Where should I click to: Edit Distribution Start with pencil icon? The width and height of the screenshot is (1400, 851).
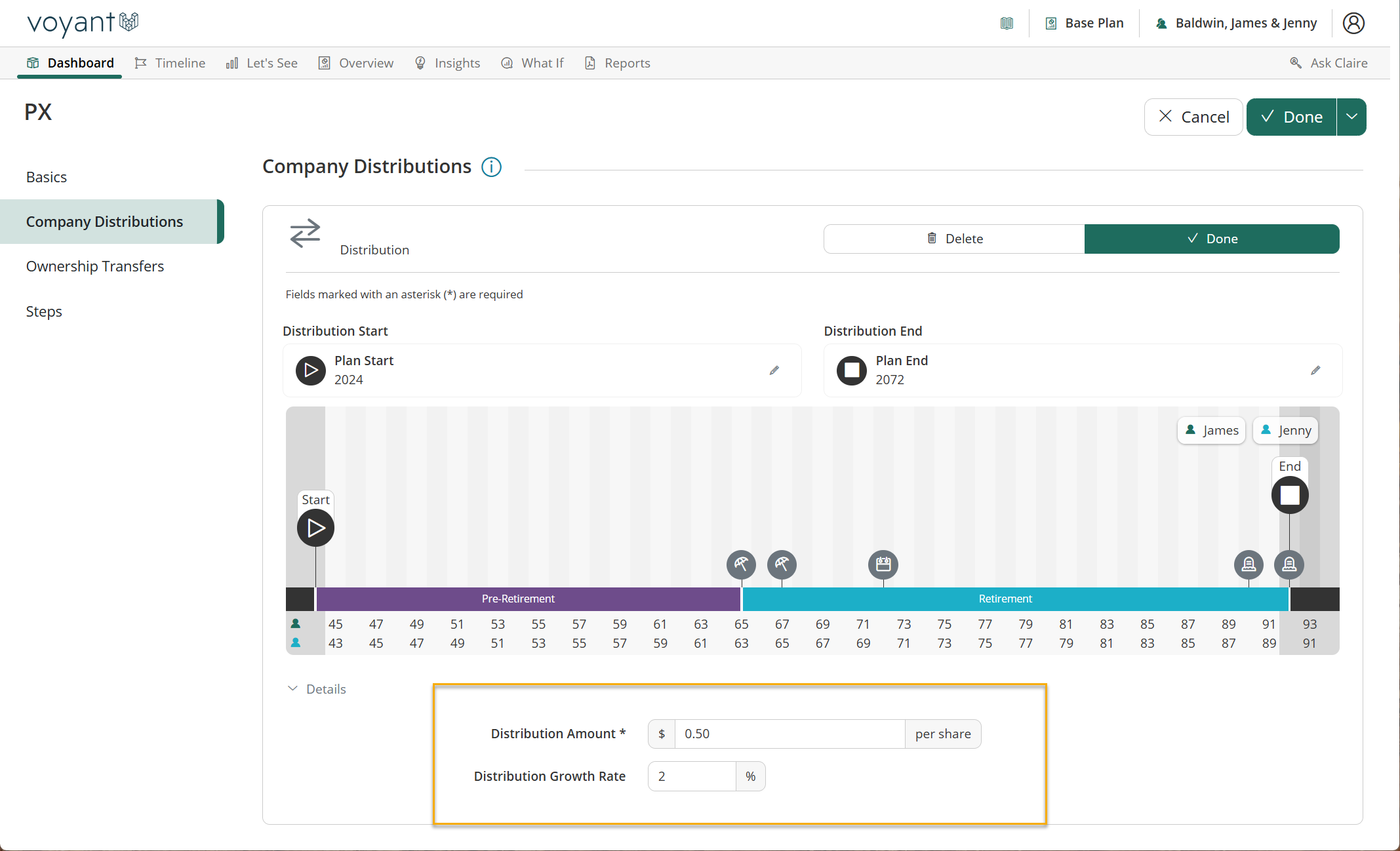point(774,370)
